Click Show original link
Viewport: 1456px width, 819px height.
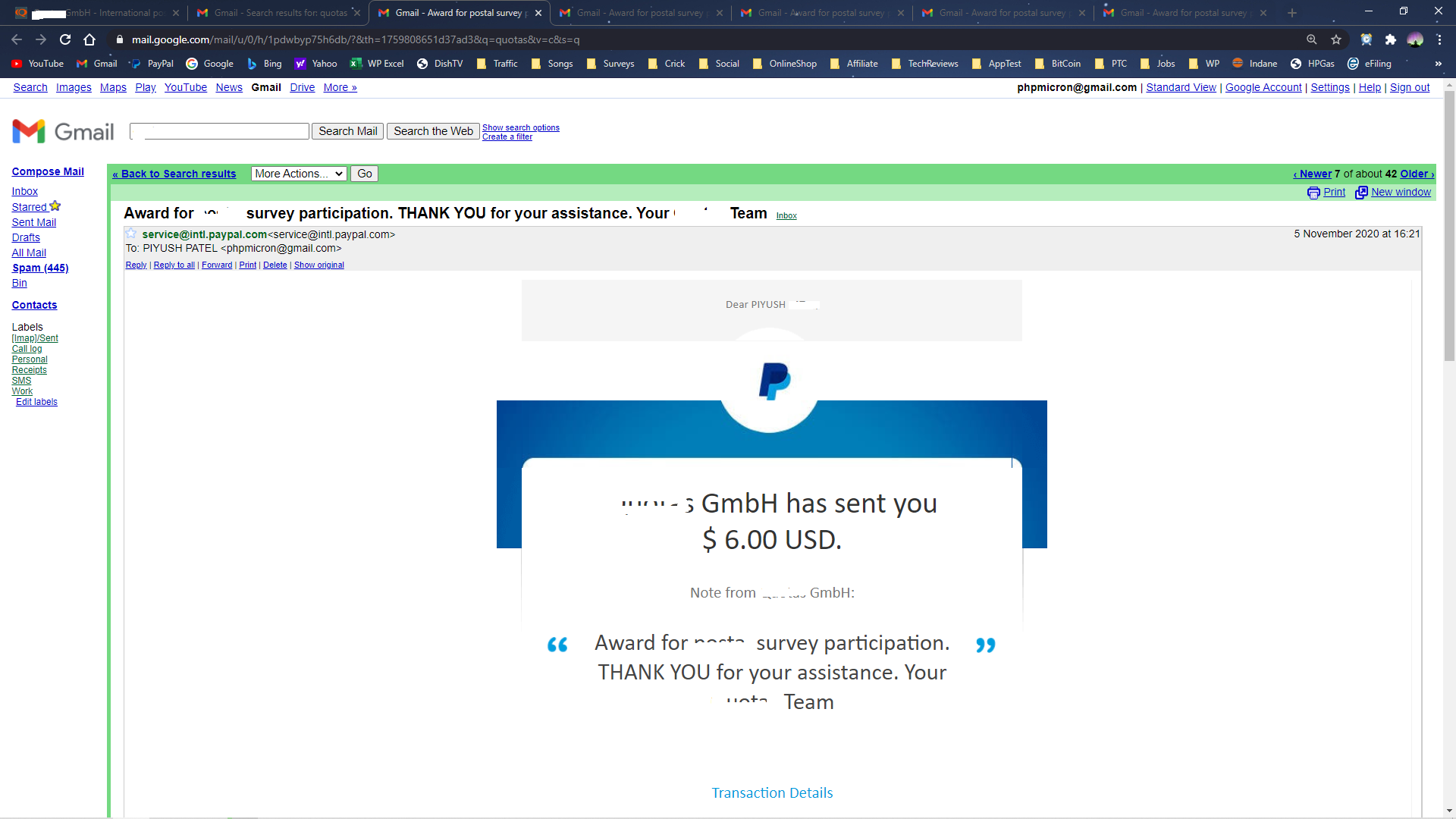(318, 265)
